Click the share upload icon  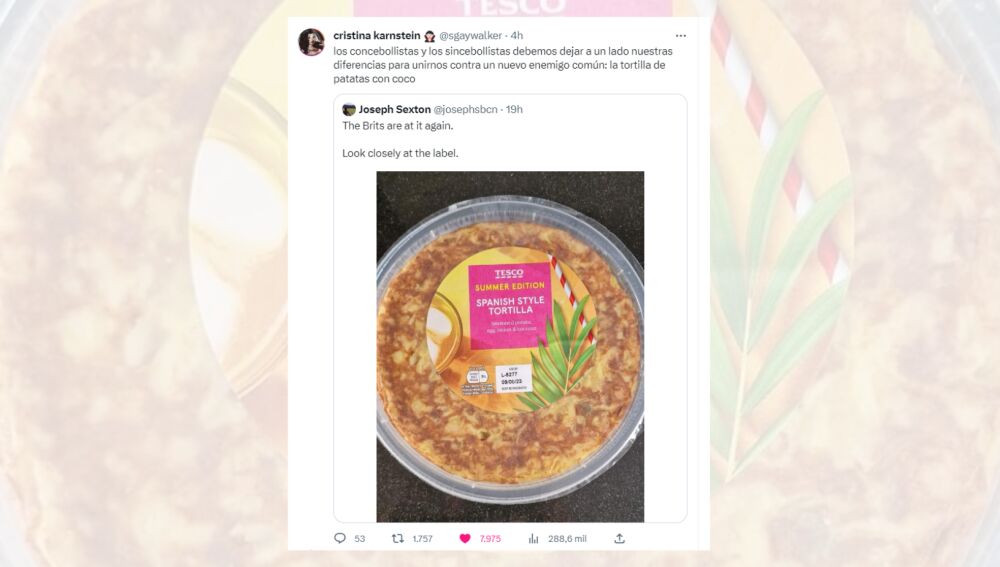(x=619, y=538)
